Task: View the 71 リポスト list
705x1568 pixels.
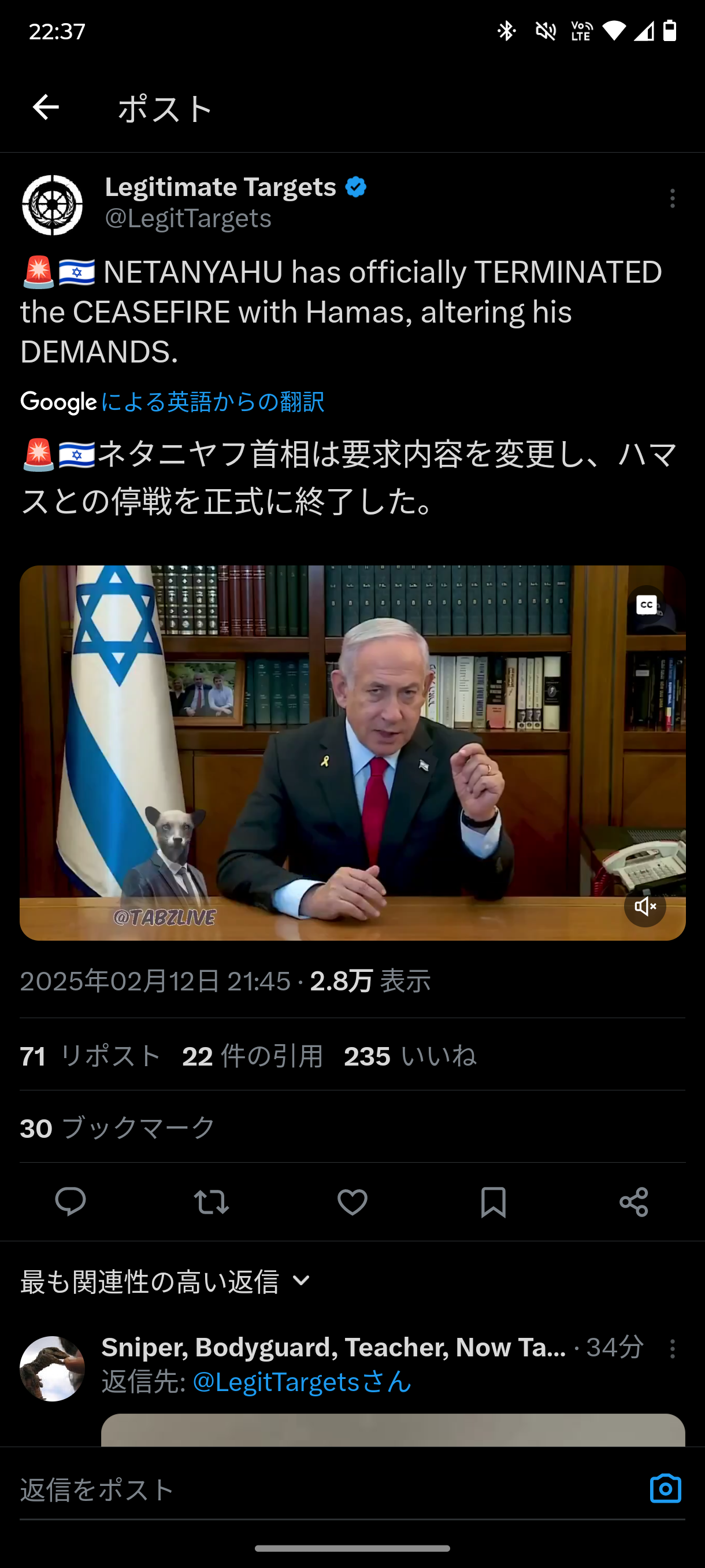Action: (x=91, y=1056)
